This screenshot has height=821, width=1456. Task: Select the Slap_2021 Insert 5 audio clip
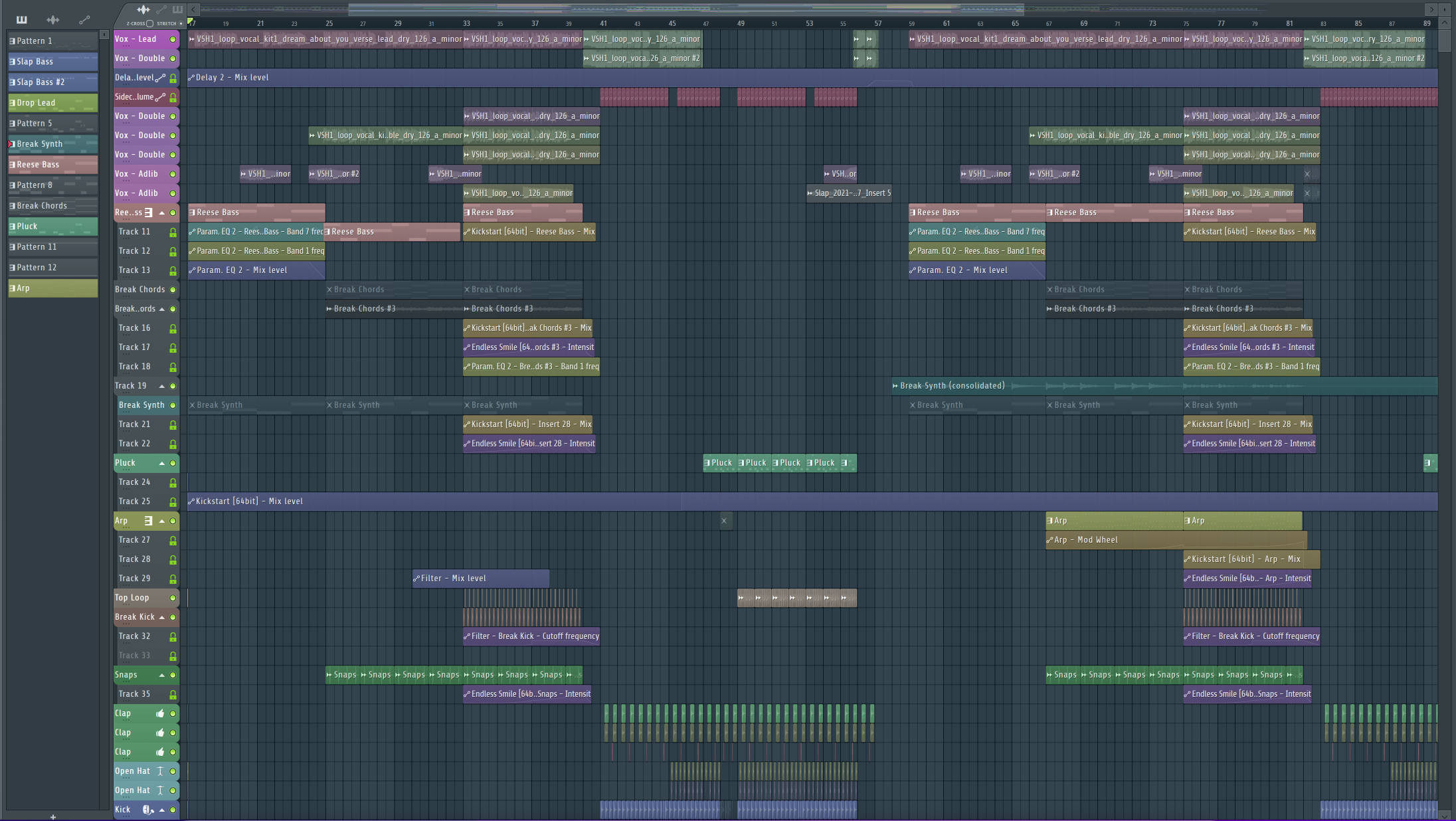click(x=849, y=193)
